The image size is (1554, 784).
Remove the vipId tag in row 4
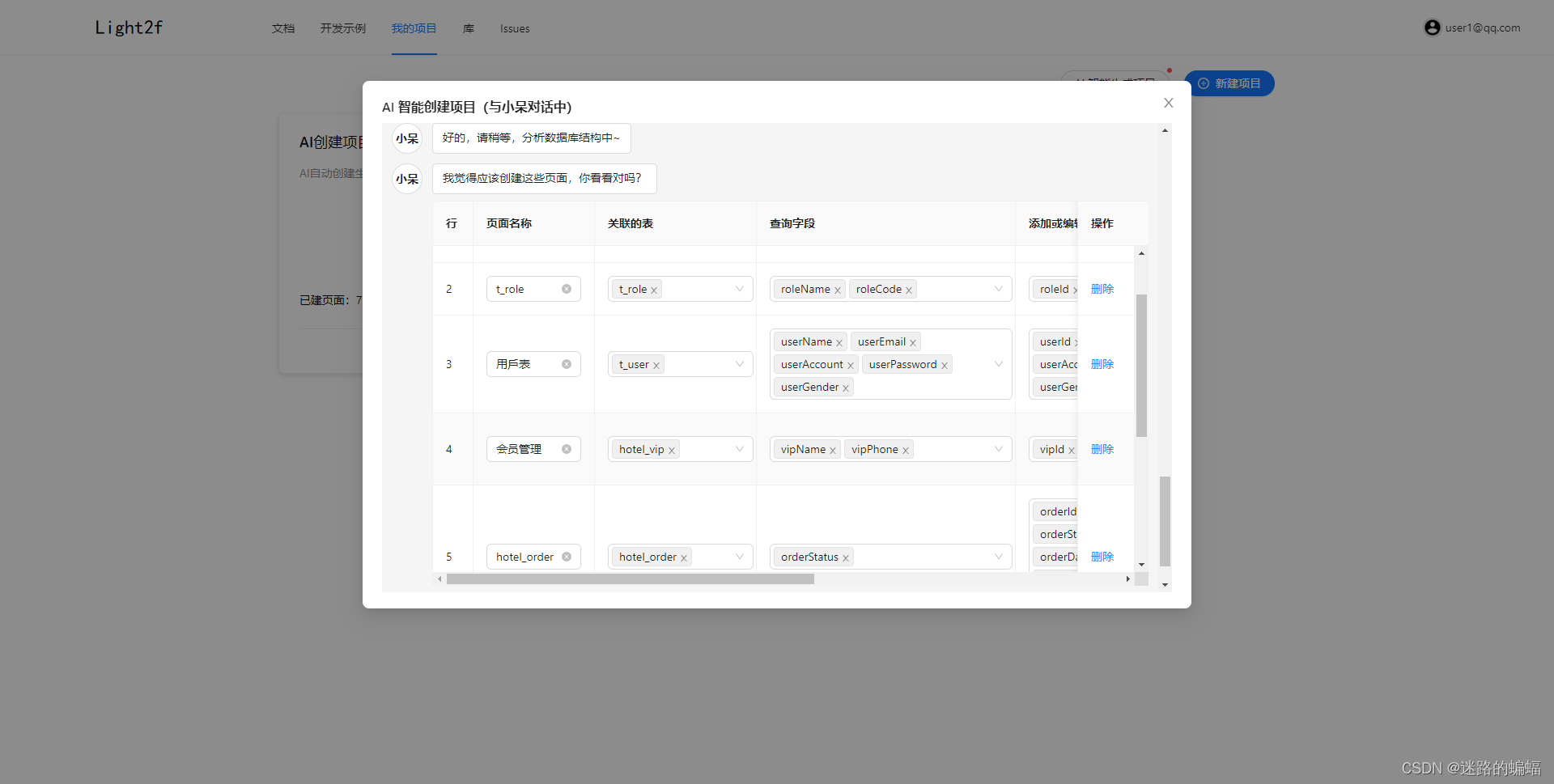click(x=1072, y=450)
